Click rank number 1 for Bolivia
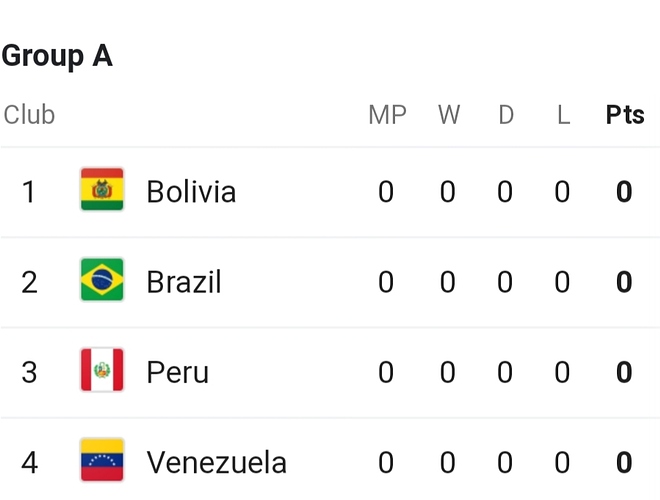 (x=28, y=191)
